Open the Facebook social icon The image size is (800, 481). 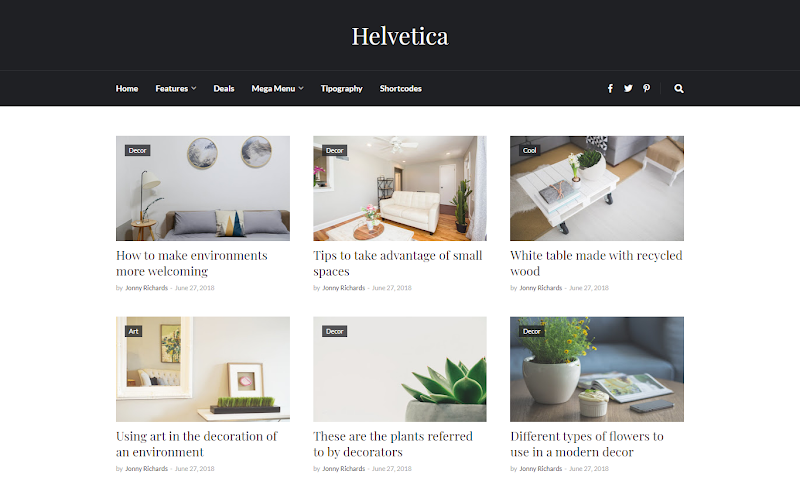(x=610, y=89)
